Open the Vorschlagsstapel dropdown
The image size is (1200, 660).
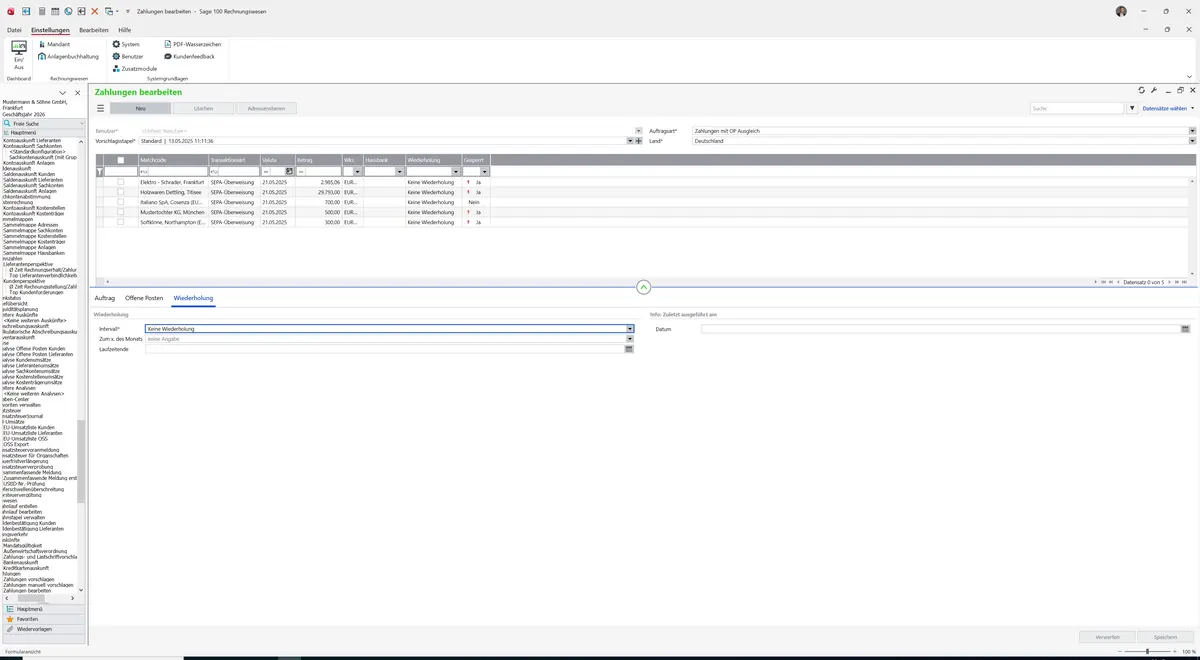[630, 141]
